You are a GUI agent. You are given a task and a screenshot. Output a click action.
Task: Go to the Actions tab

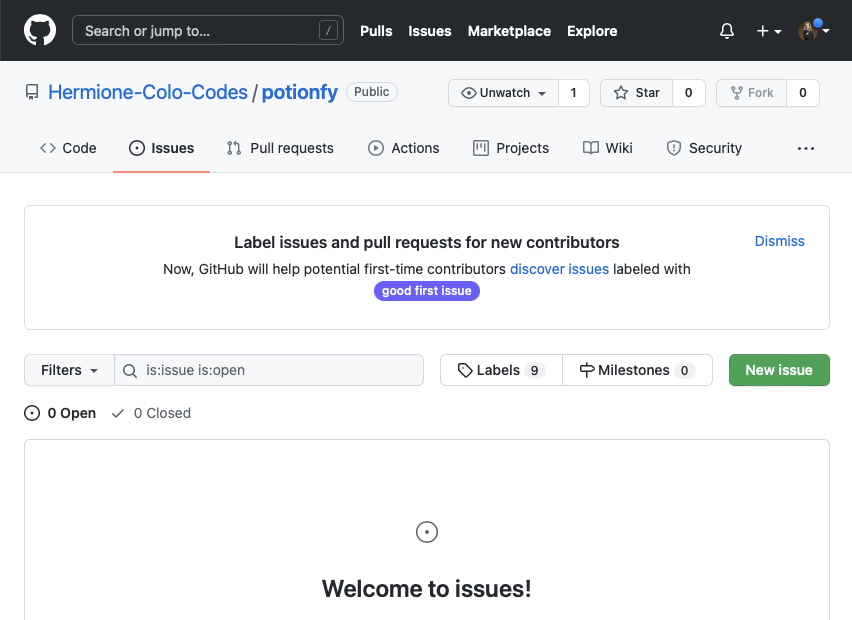(x=404, y=148)
